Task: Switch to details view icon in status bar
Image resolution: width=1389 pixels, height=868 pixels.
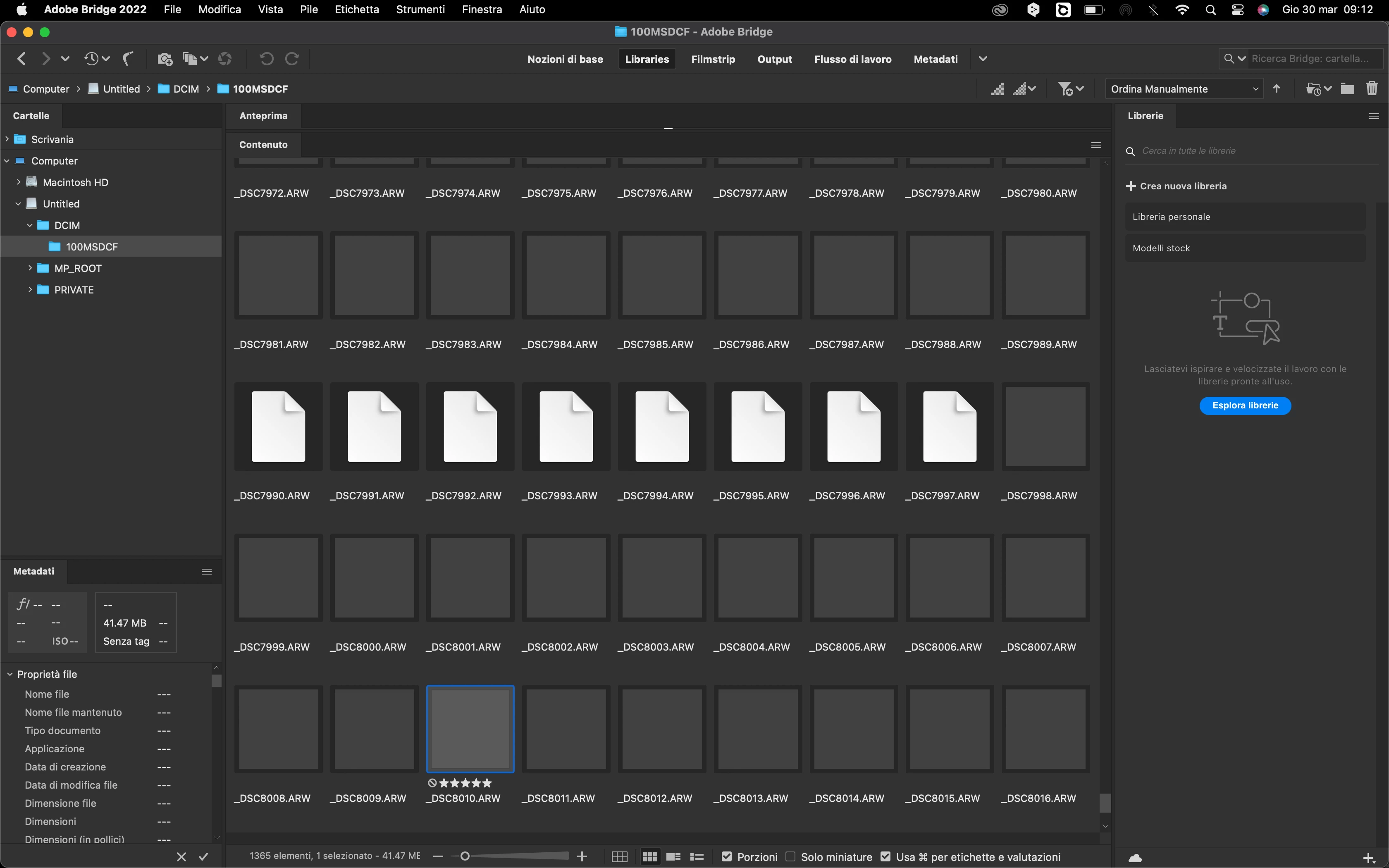Action: tap(673, 856)
